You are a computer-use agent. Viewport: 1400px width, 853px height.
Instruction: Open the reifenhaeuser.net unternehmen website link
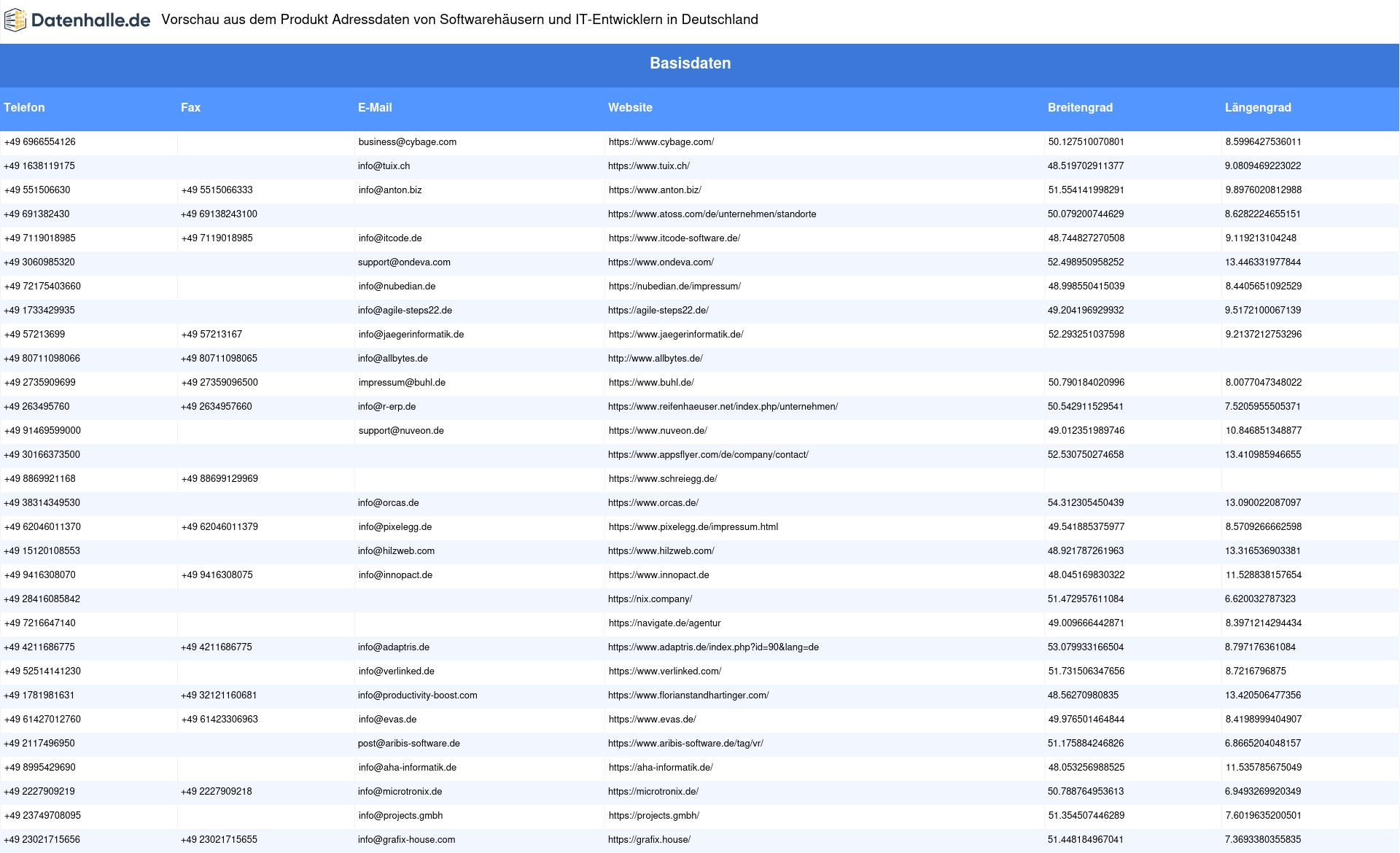(x=723, y=407)
